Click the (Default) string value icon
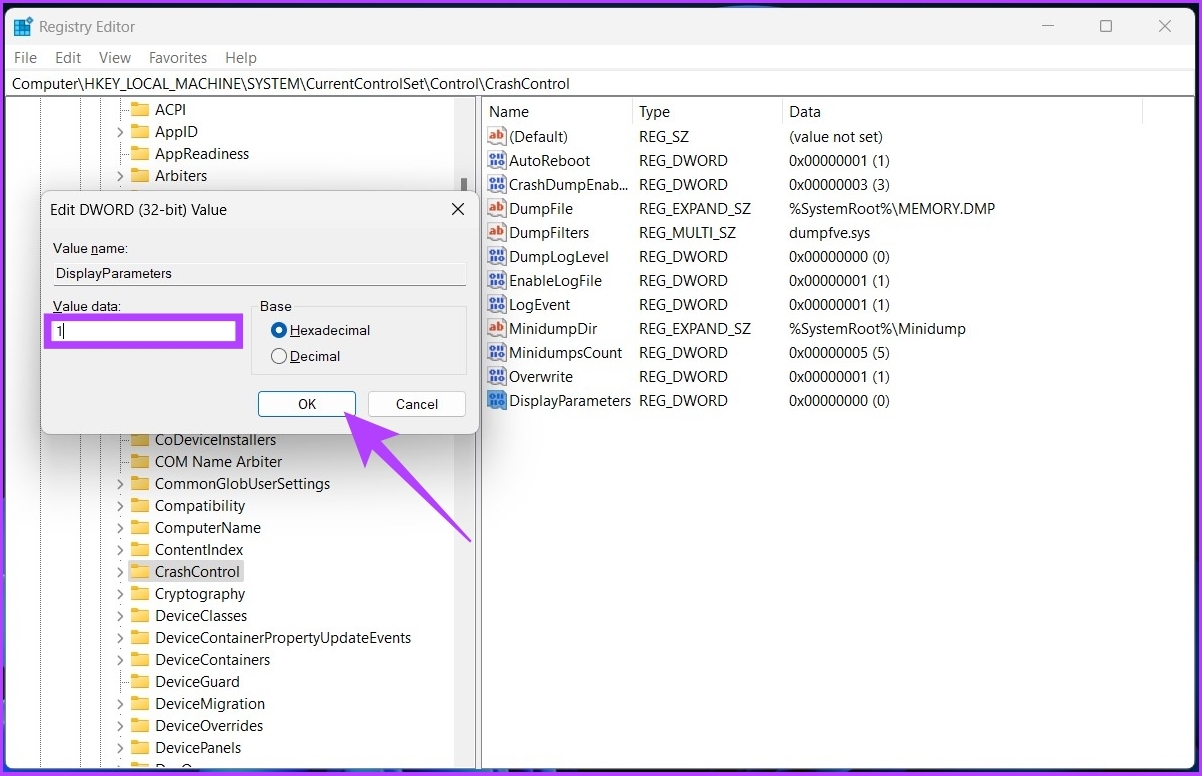Image resolution: width=1202 pixels, height=776 pixels. pos(497,137)
